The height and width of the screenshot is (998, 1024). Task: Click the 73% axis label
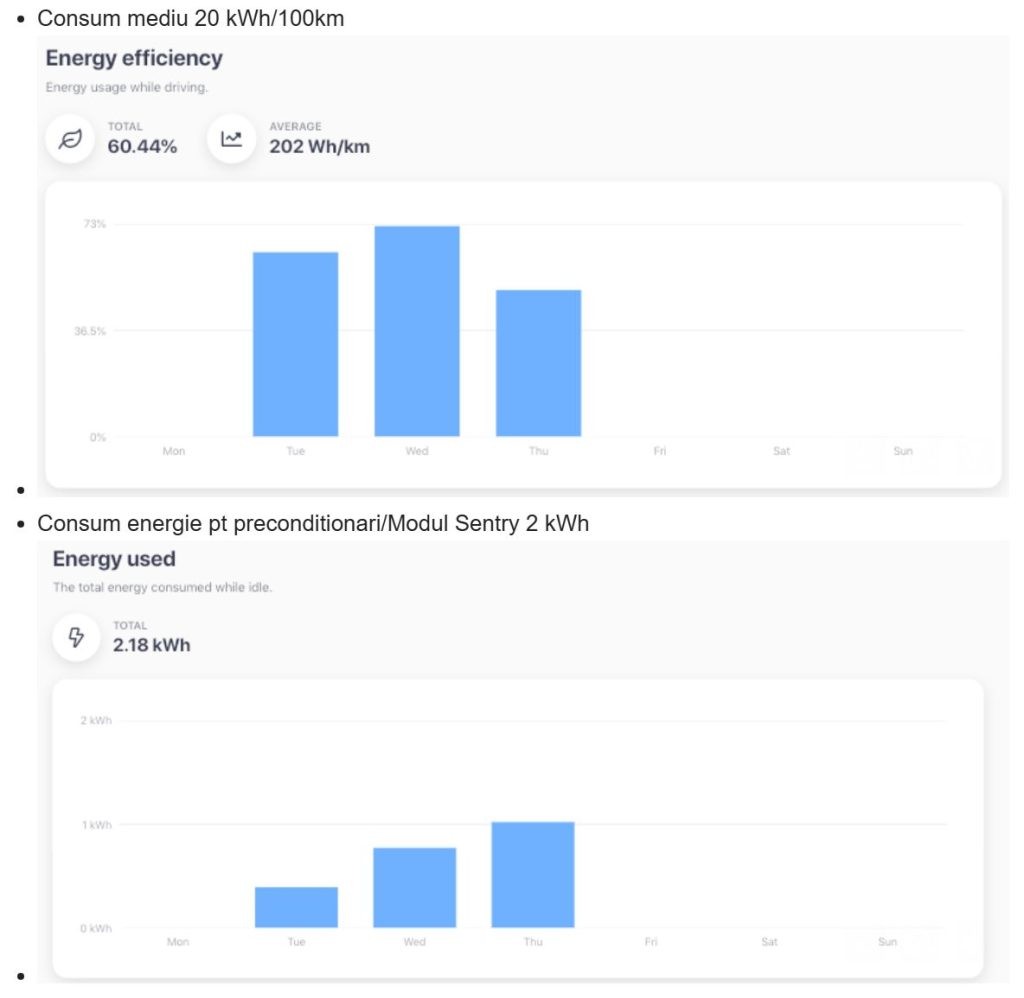[x=95, y=224]
